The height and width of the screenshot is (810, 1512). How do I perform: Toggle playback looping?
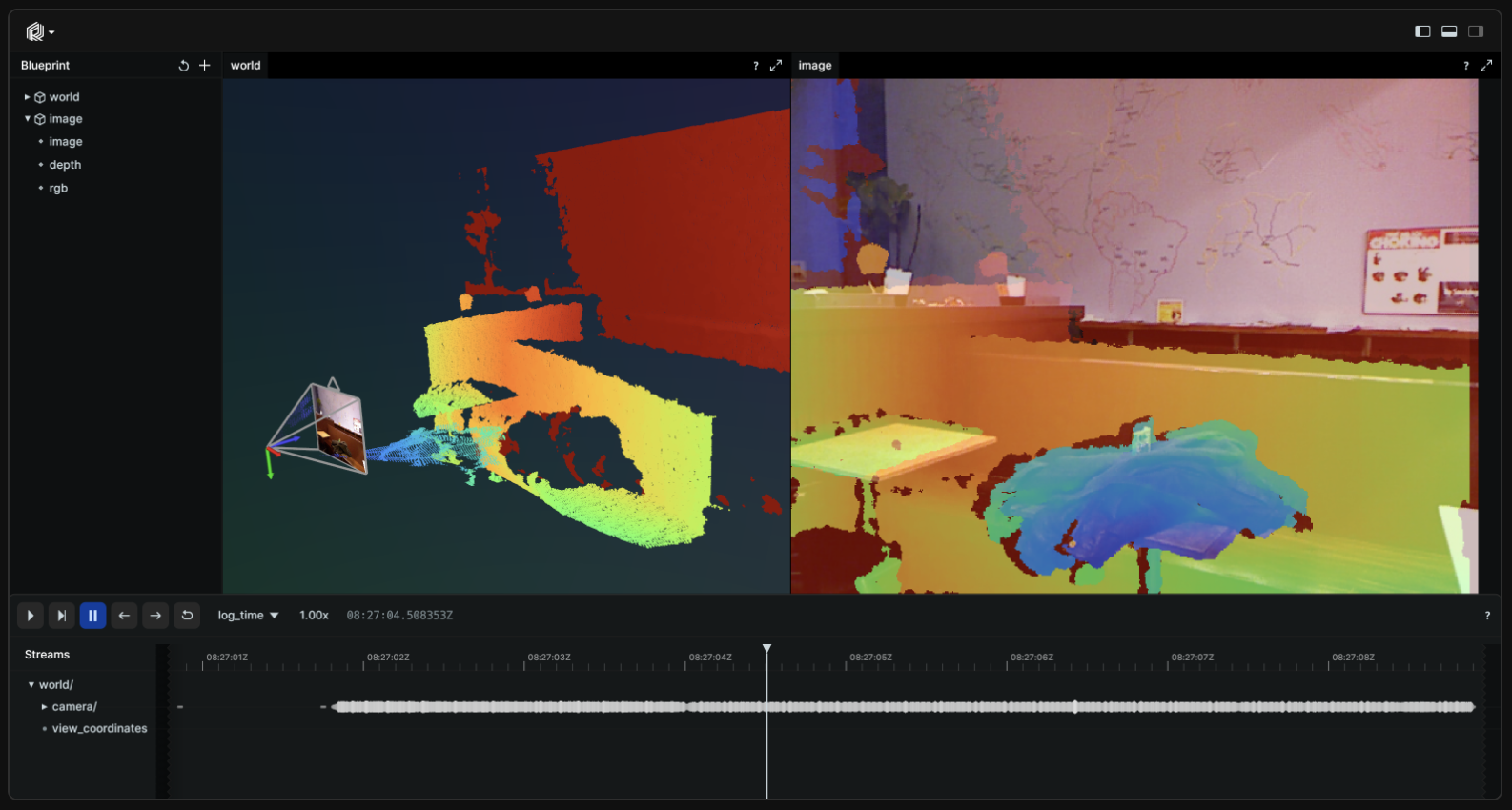pos(187,616)
